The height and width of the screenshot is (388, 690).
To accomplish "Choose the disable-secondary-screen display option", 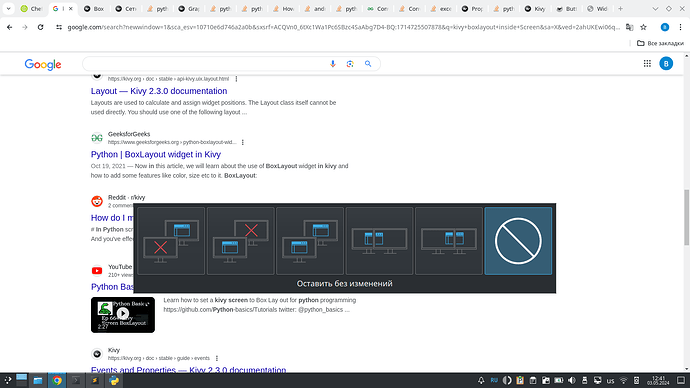I will pyautogui.click(x=241, y=241).
